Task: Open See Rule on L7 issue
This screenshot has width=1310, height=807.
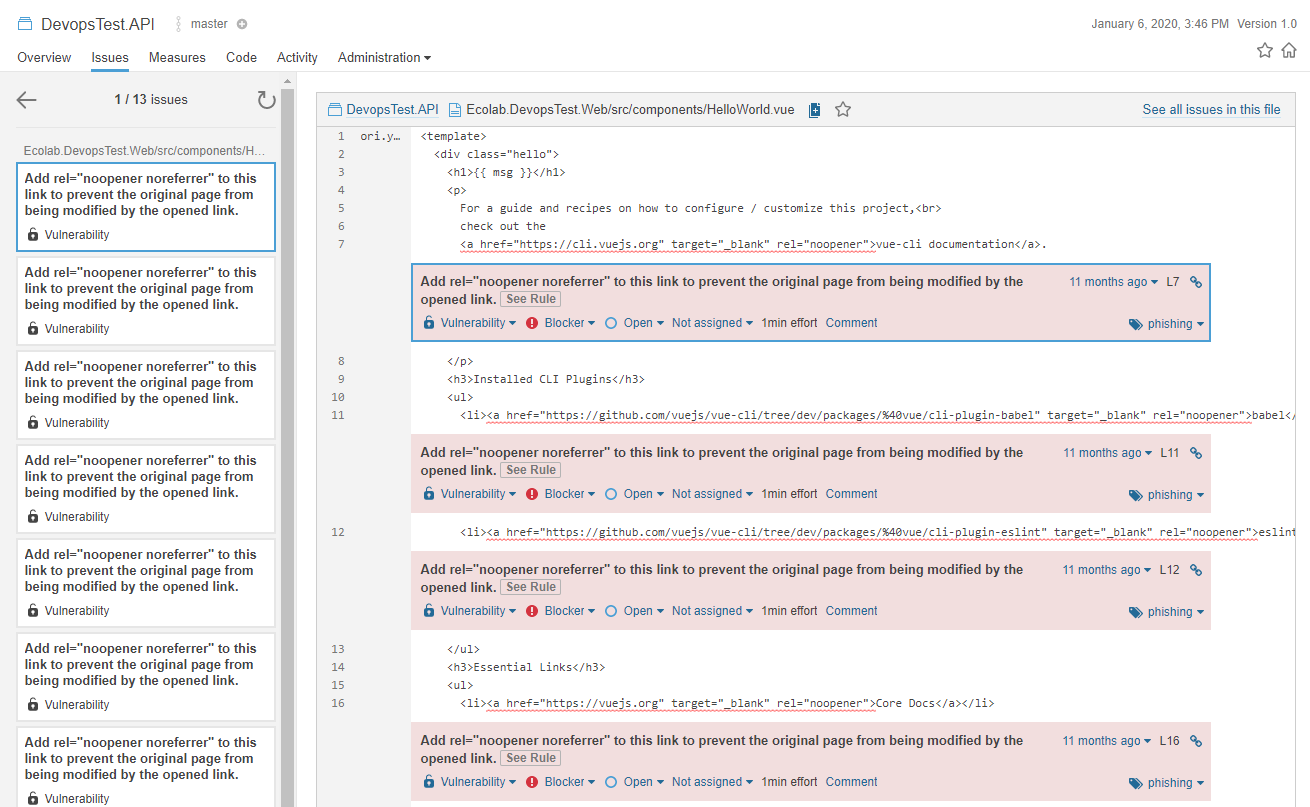Action: [x=530, y=299]
